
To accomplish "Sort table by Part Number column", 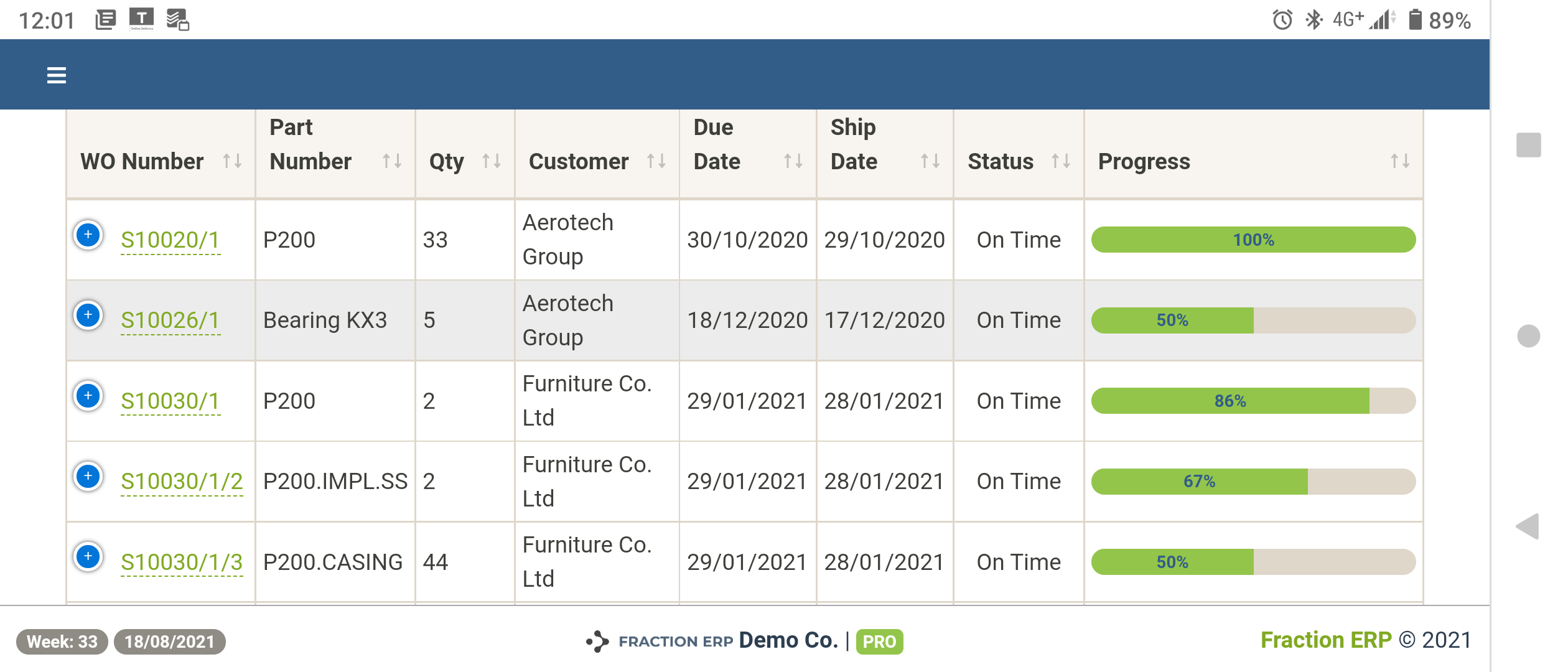I will coord(391,162).
